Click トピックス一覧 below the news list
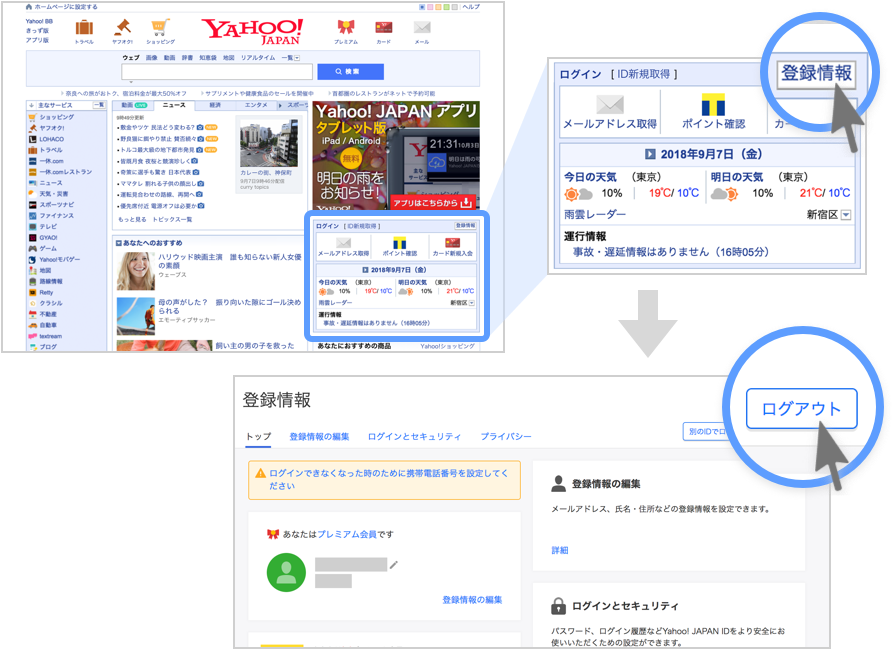892x650 pixels. click(x=172, y=220)
